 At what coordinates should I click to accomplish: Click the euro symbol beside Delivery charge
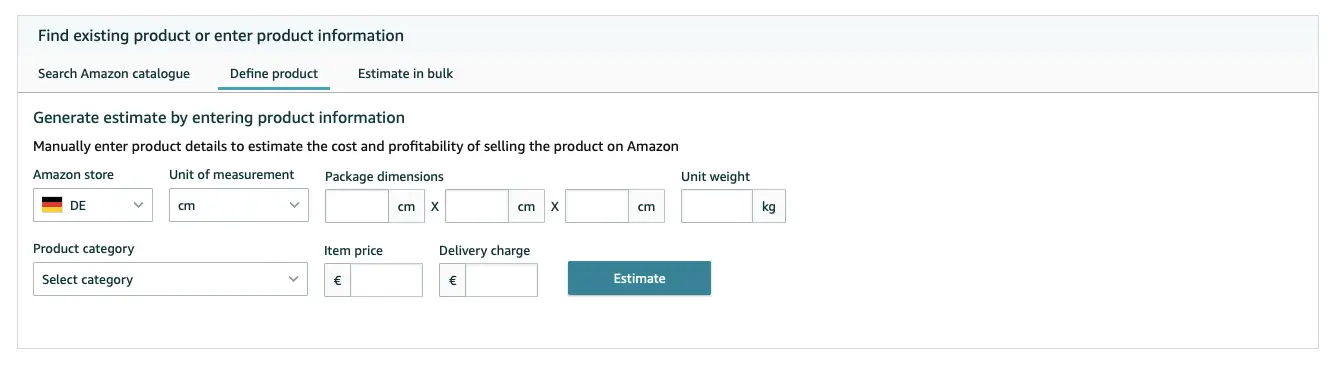pos(453,280)
